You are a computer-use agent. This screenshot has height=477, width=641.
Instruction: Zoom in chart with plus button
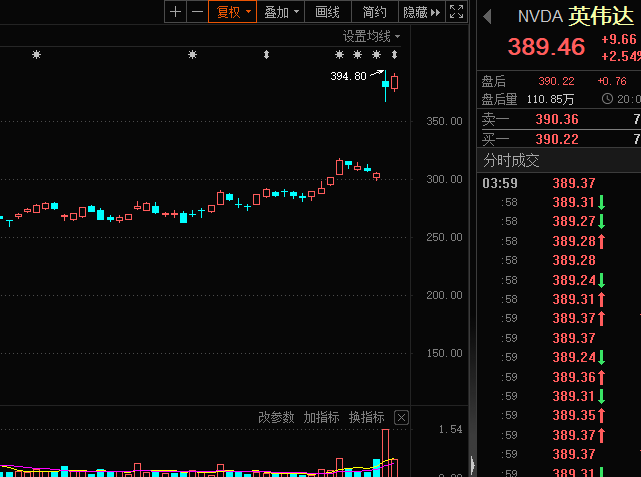176,12
